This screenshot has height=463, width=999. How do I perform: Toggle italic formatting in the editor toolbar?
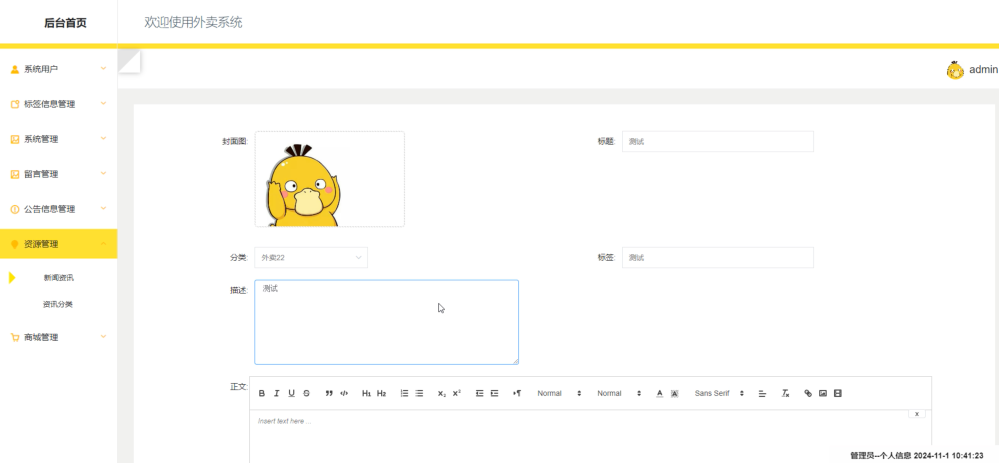coord(277,394)
